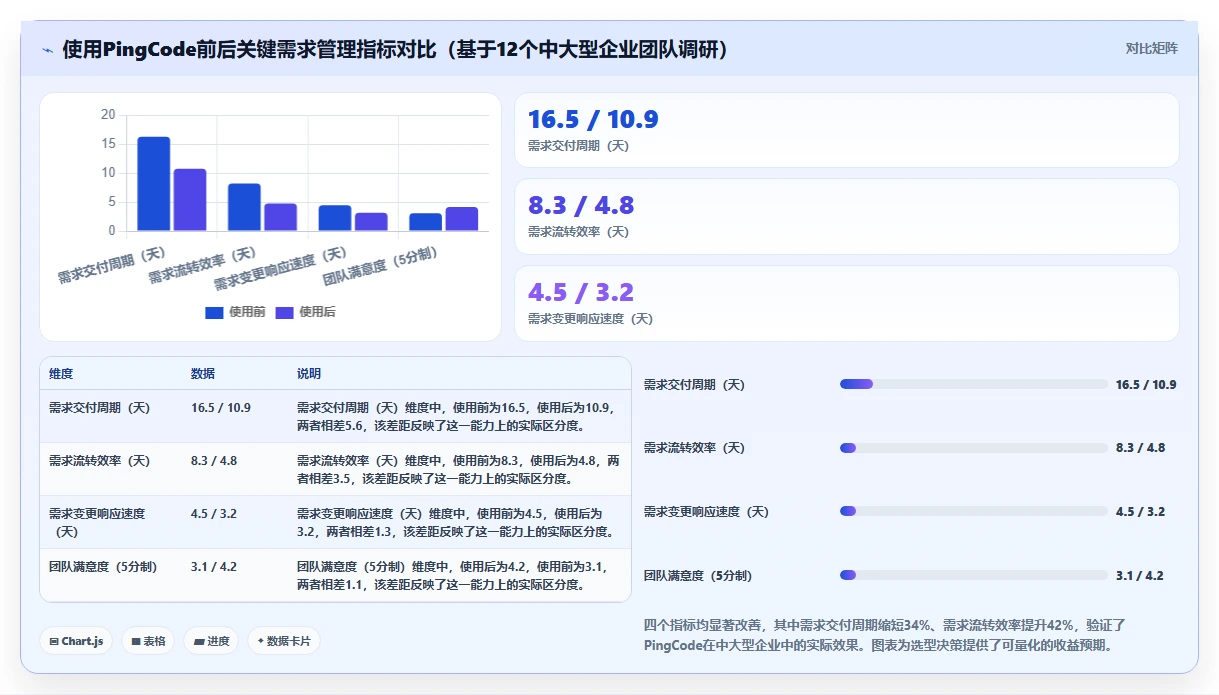Click the summary paragraph starting 四个指标均显著改善
Image resolution: width=1219 pixels, height=695 pixels.
coord(884,635)
